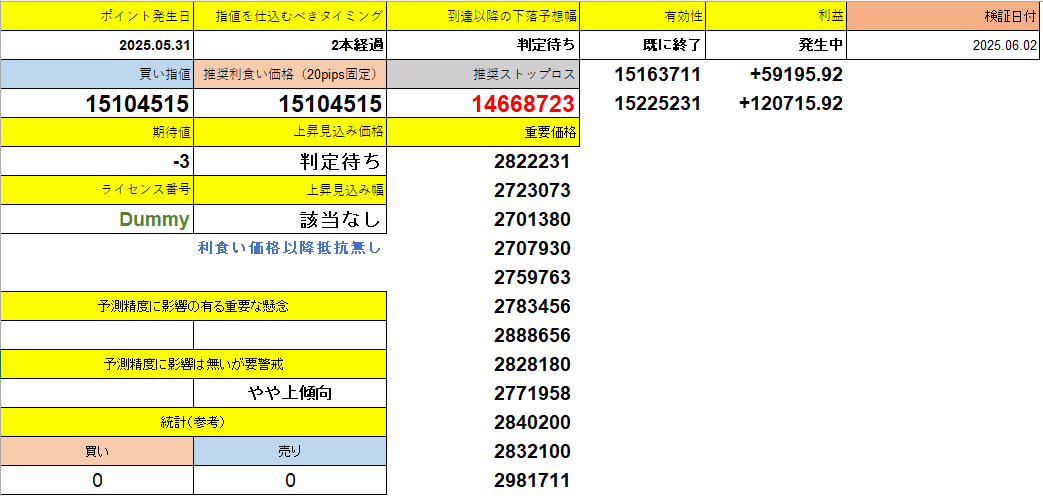Image resolution: width=1043 pixels, height=496 pixels.
Task: Click the date cell 2025.06.02
Action: point(945,45)
